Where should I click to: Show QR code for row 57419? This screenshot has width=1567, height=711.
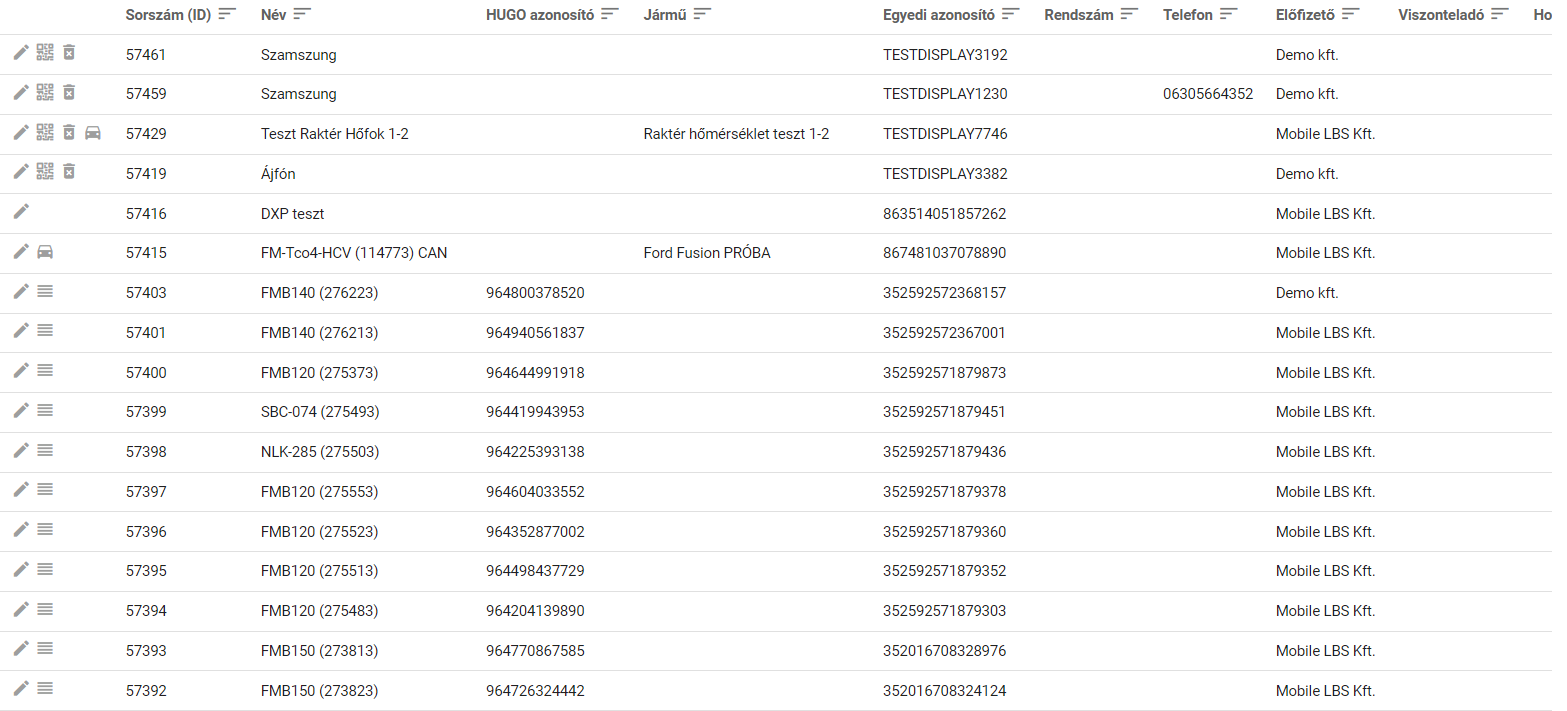(45, 172)
